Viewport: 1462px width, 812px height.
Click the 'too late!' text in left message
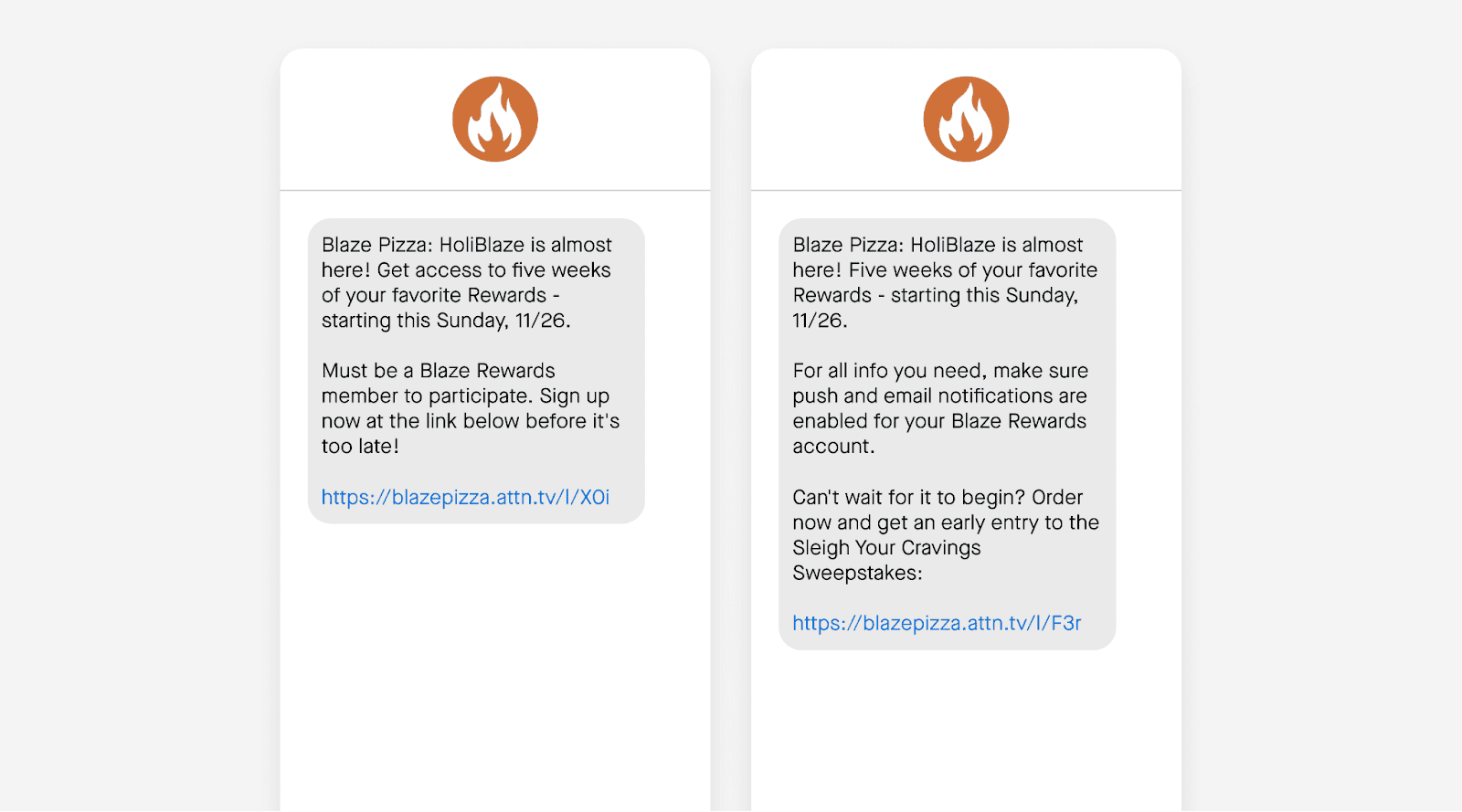point(360,447)
